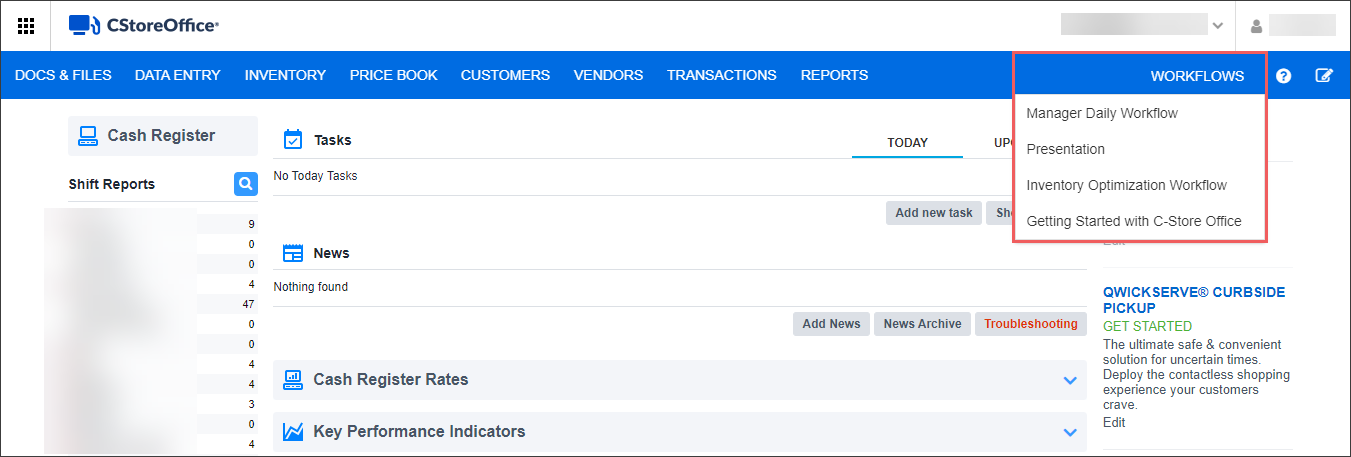Click the CStoreOffice logo
The height and width of the screenshot is (457, 1351).
pyautogui.click(x=144, y=26)
